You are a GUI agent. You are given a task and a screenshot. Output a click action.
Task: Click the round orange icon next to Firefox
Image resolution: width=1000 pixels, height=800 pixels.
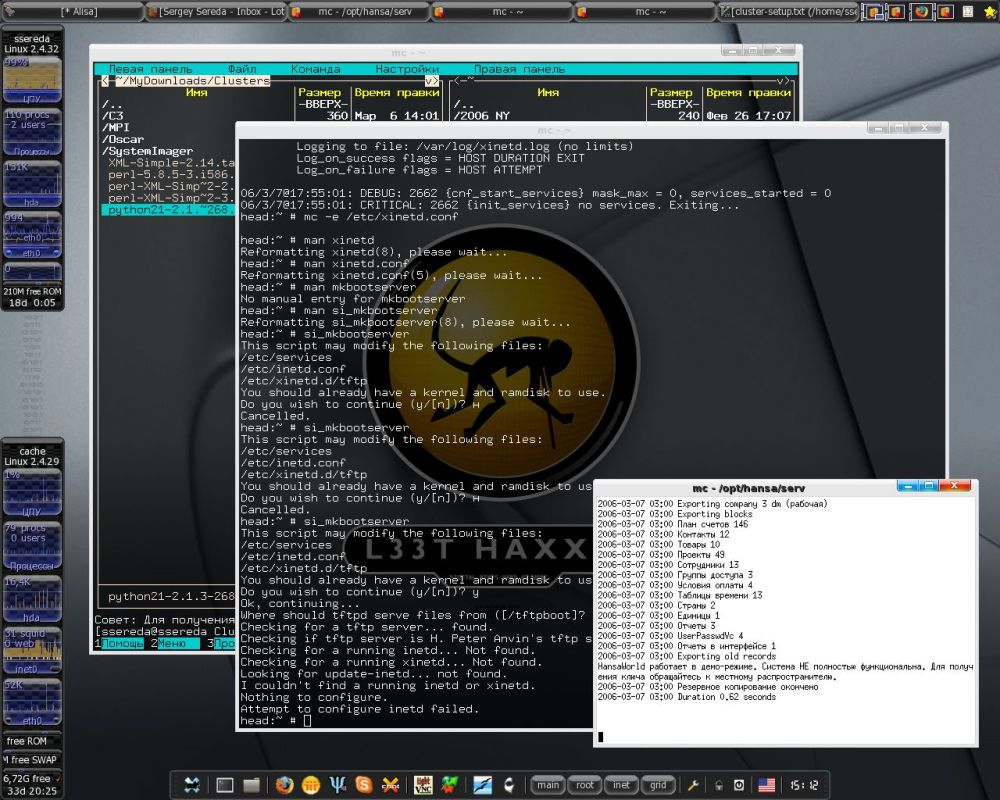[311, 785]
